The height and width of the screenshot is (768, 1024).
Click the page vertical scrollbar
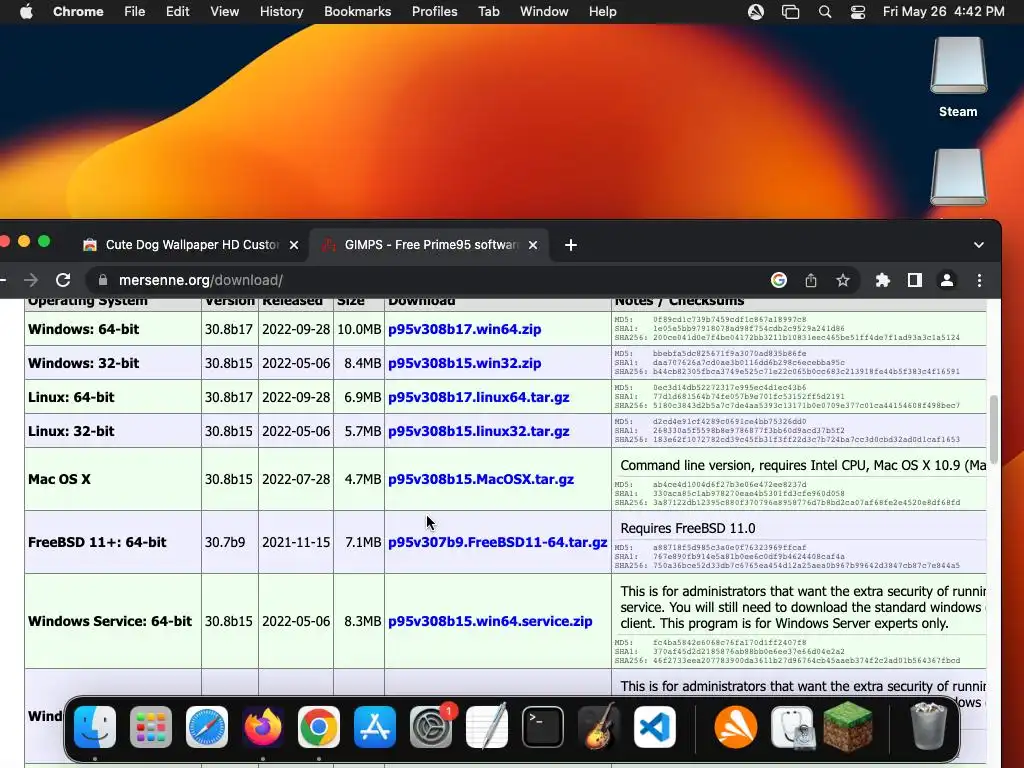(x=993, y=429)
